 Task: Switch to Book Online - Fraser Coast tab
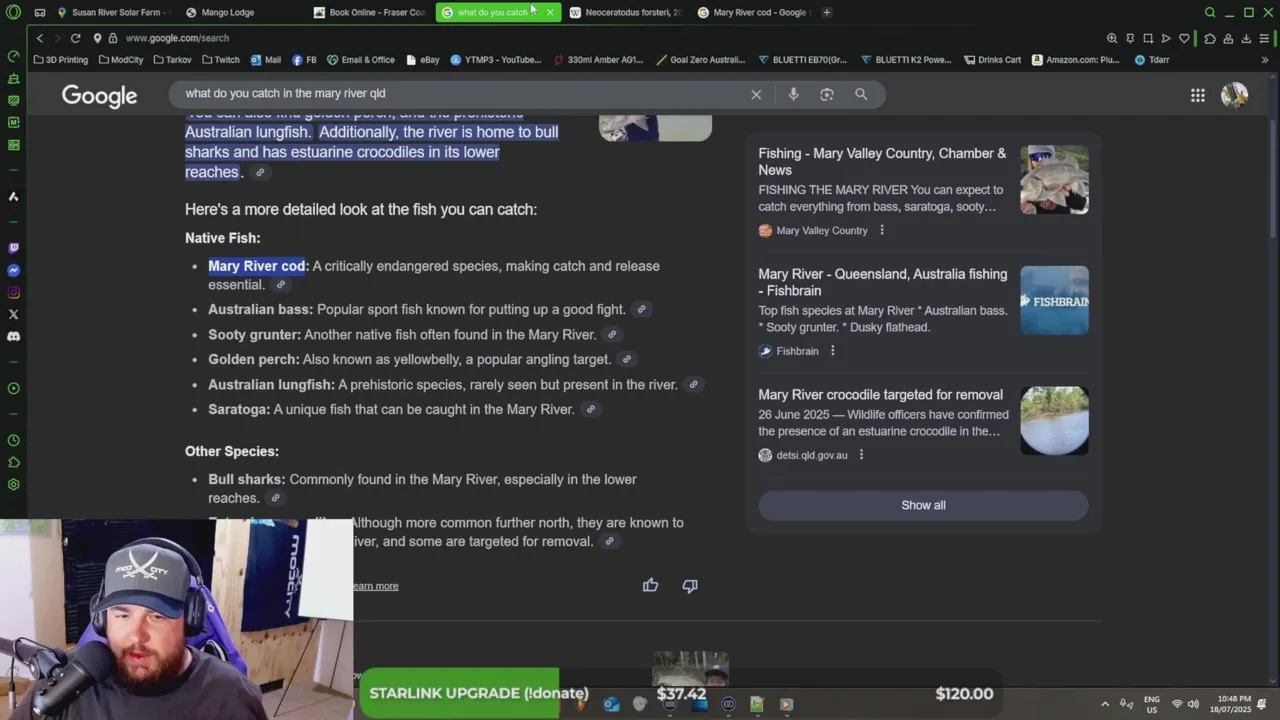pyautogui.click(x=368, y=12)
